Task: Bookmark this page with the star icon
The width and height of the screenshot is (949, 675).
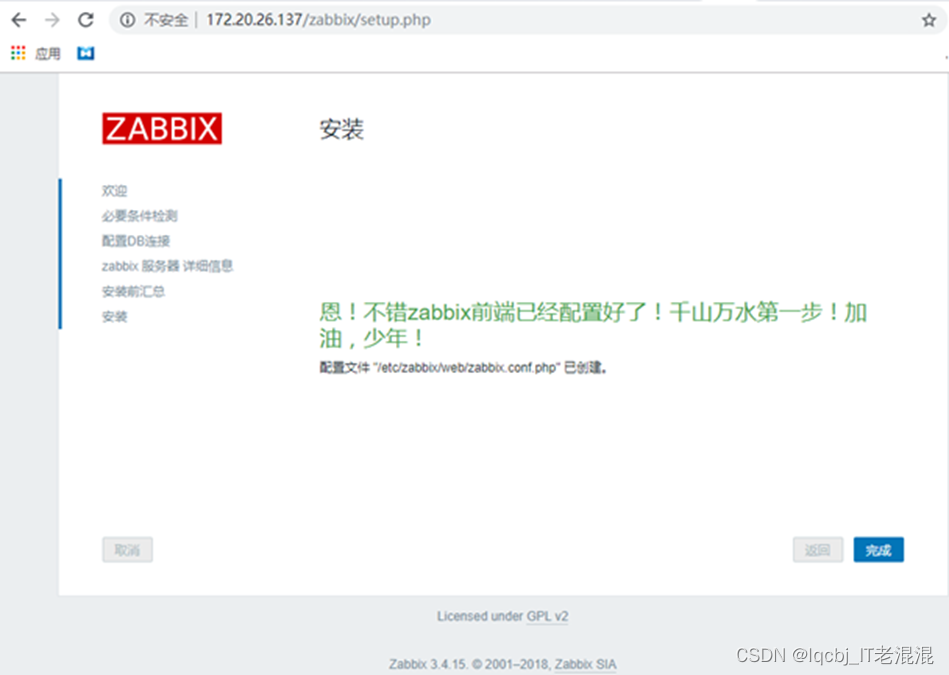Action: point(929,20)
